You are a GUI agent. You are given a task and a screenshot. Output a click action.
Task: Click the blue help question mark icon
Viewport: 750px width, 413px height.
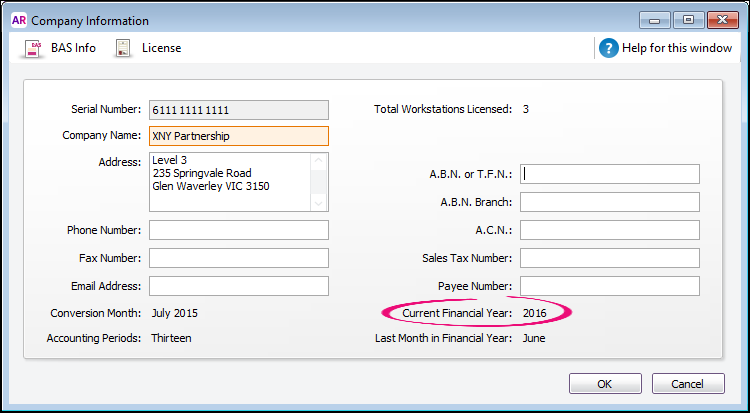pyautogui.click(x=609, y=48)
